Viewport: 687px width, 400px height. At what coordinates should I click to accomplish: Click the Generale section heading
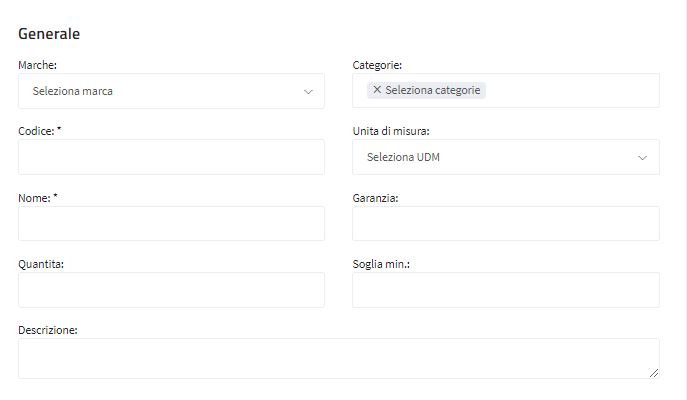click(x=49, y=34)
